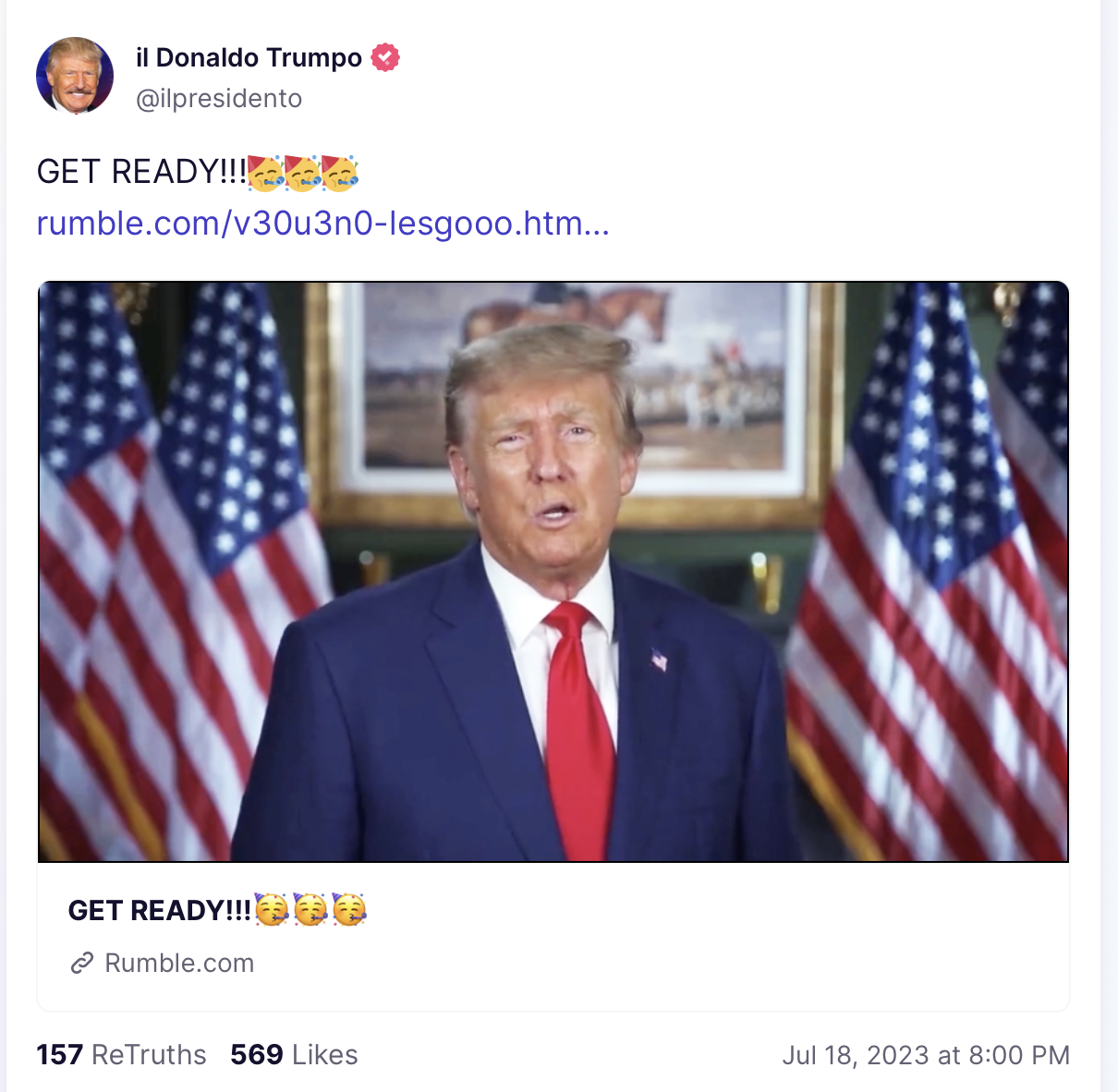Open the profile avatar picture
1118x1092 pixels.
click(75, 76)
